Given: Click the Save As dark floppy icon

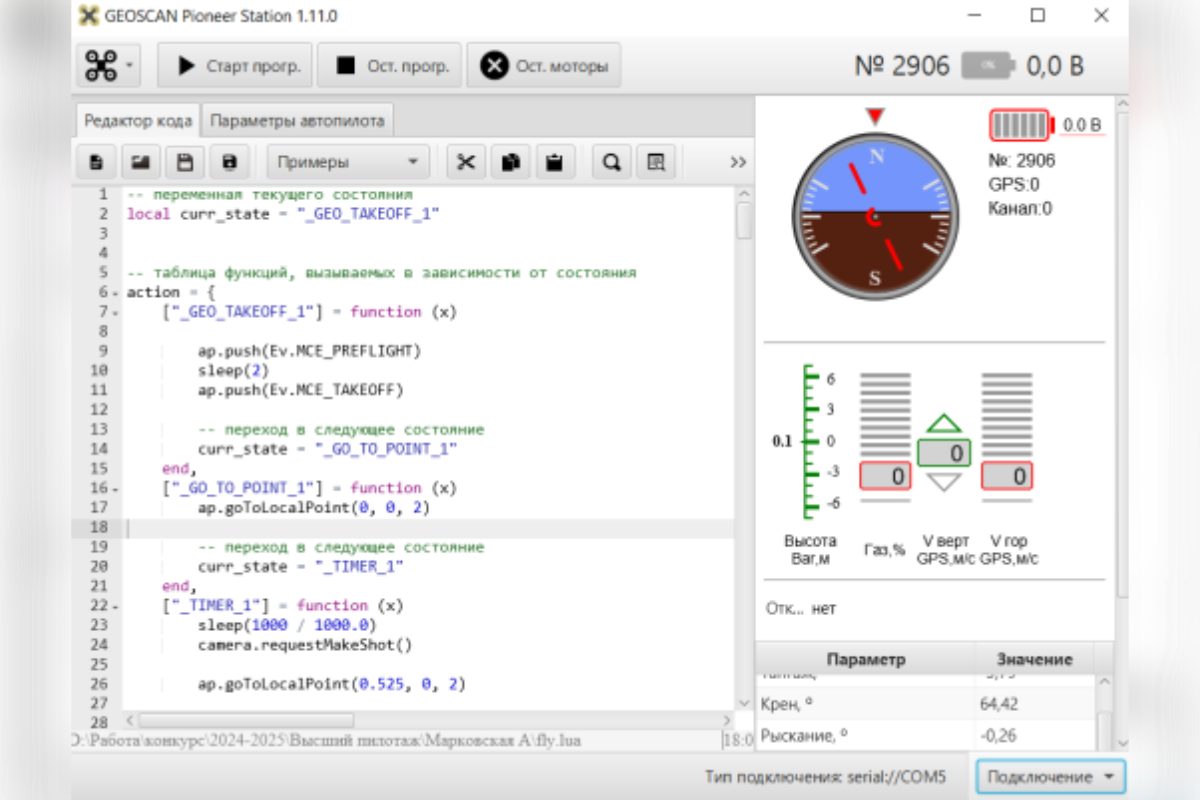Looking at the screenshot, I should 230,162.
